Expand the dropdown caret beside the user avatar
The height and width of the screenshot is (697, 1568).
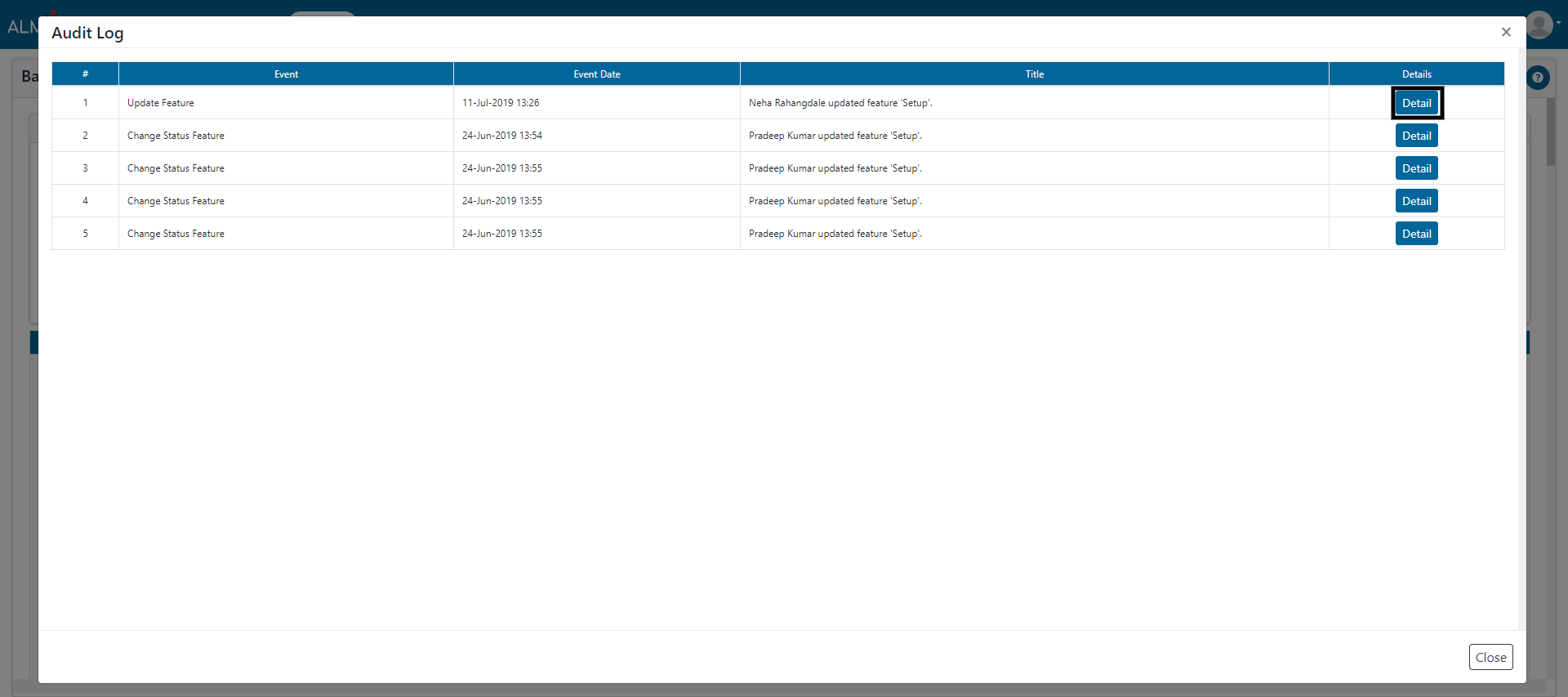pyautogui.click(x=1559, y=23)
